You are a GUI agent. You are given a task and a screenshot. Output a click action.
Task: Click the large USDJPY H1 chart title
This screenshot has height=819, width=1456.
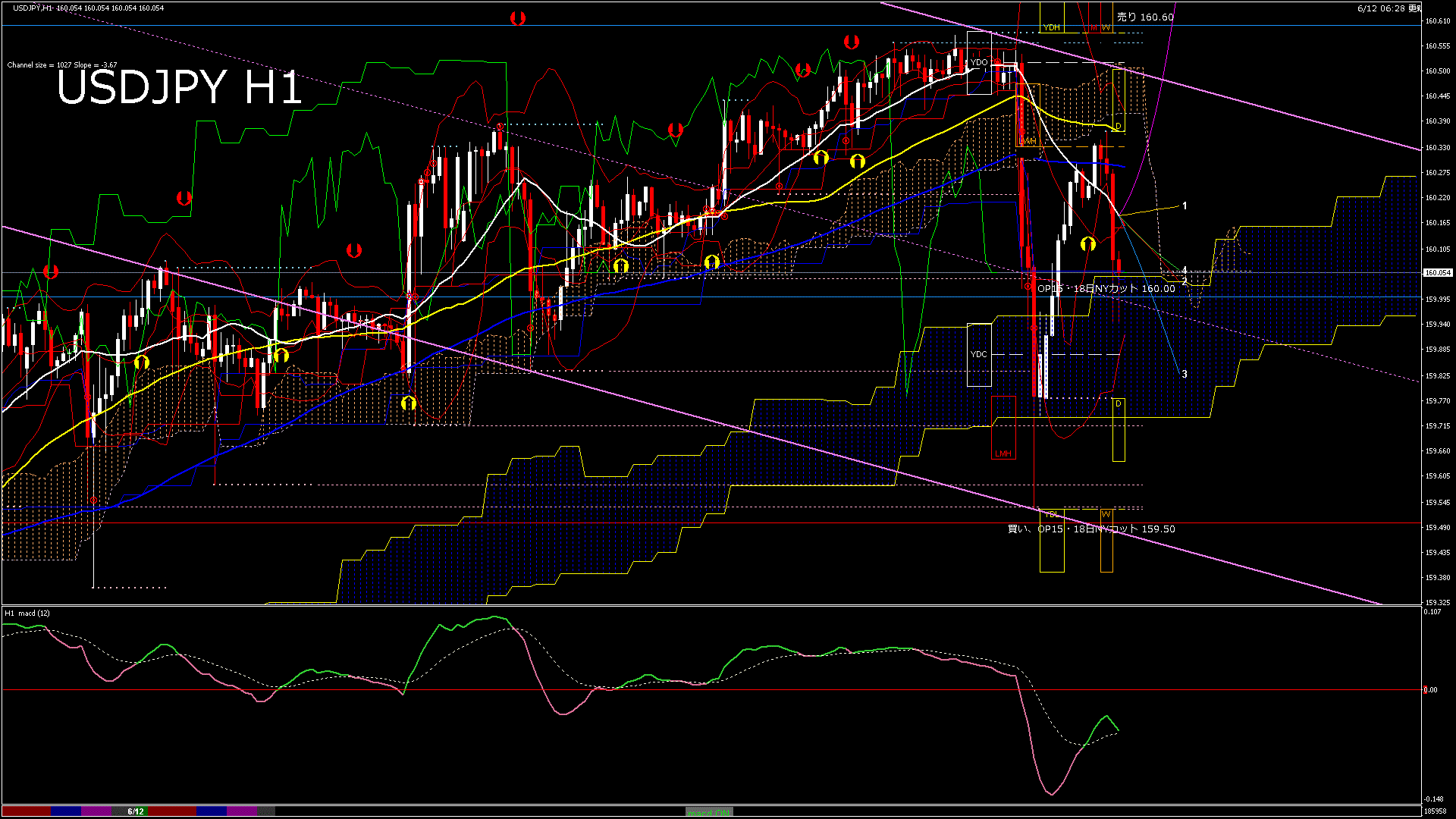[x=180, y=87]
